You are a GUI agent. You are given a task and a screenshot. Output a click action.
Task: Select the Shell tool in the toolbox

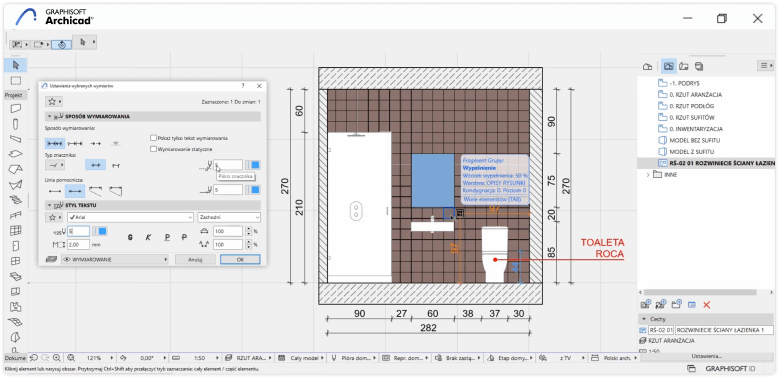point(15,185)
